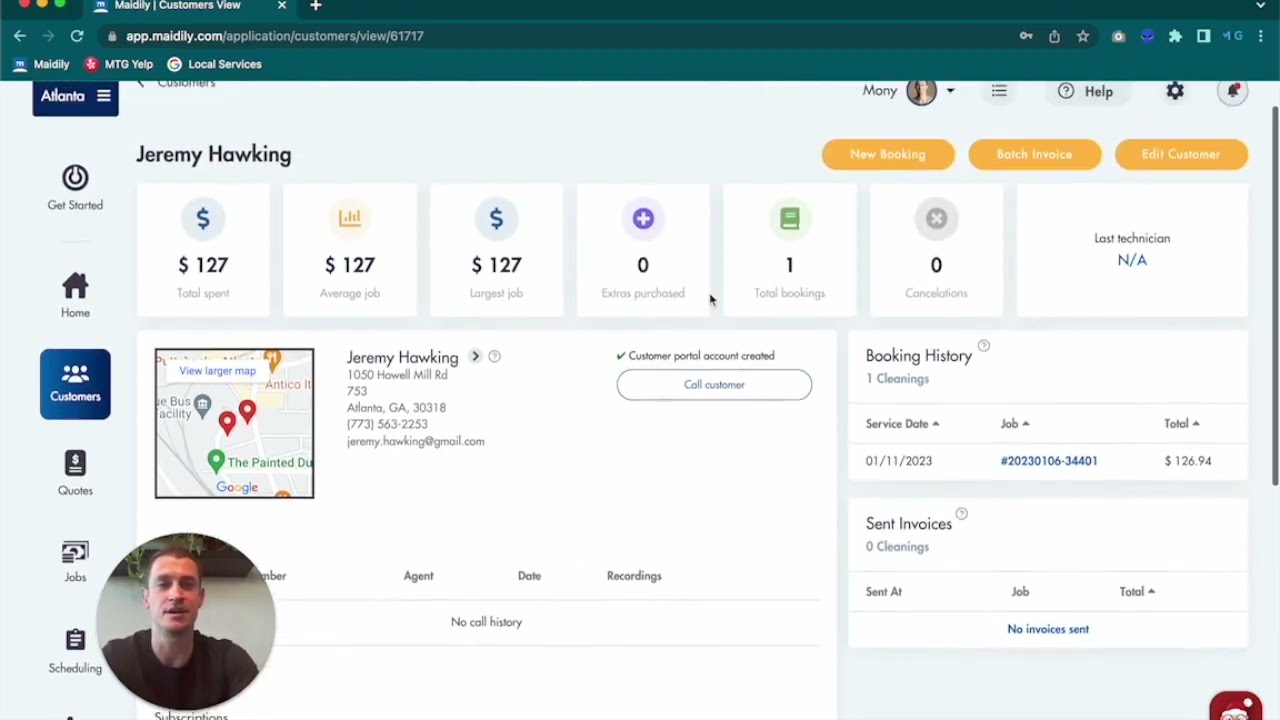This screenshot has width=1280, height=720.
Task: Open the Get Started power icon
Action: point(75,178)
